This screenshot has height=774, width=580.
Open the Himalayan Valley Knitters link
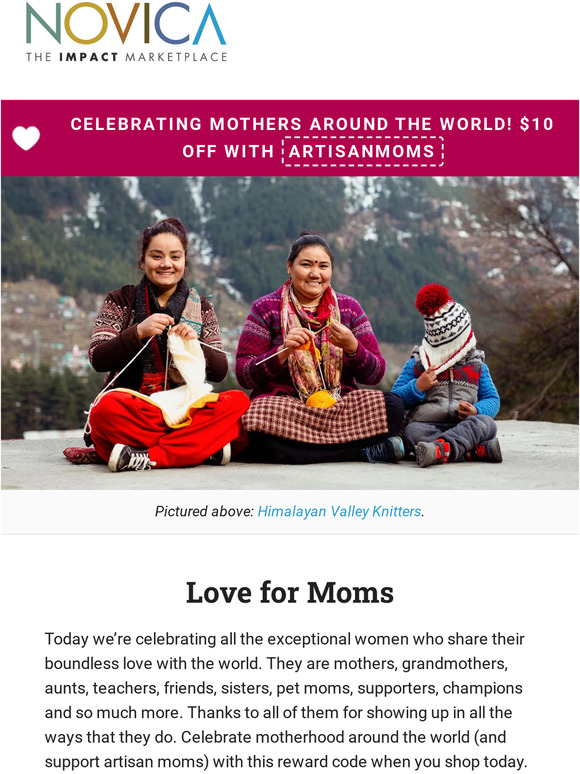point(340,511)
